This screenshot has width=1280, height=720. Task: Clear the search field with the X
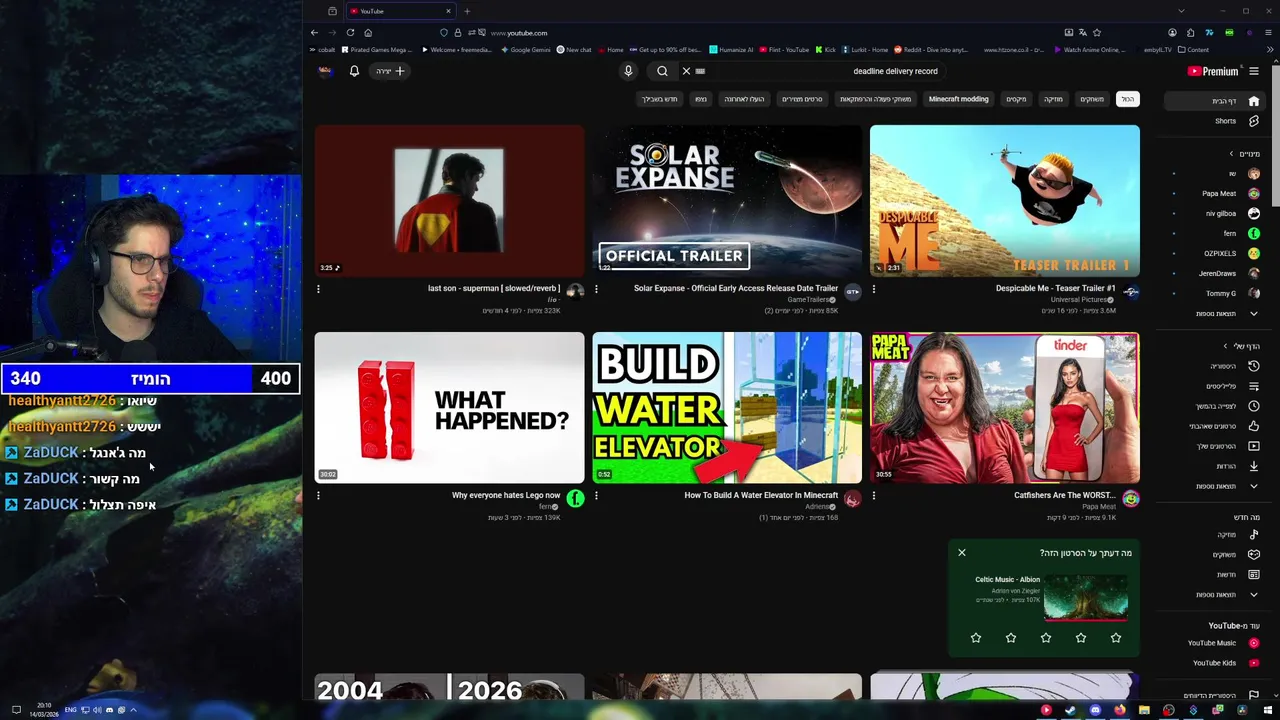(686, 71)
